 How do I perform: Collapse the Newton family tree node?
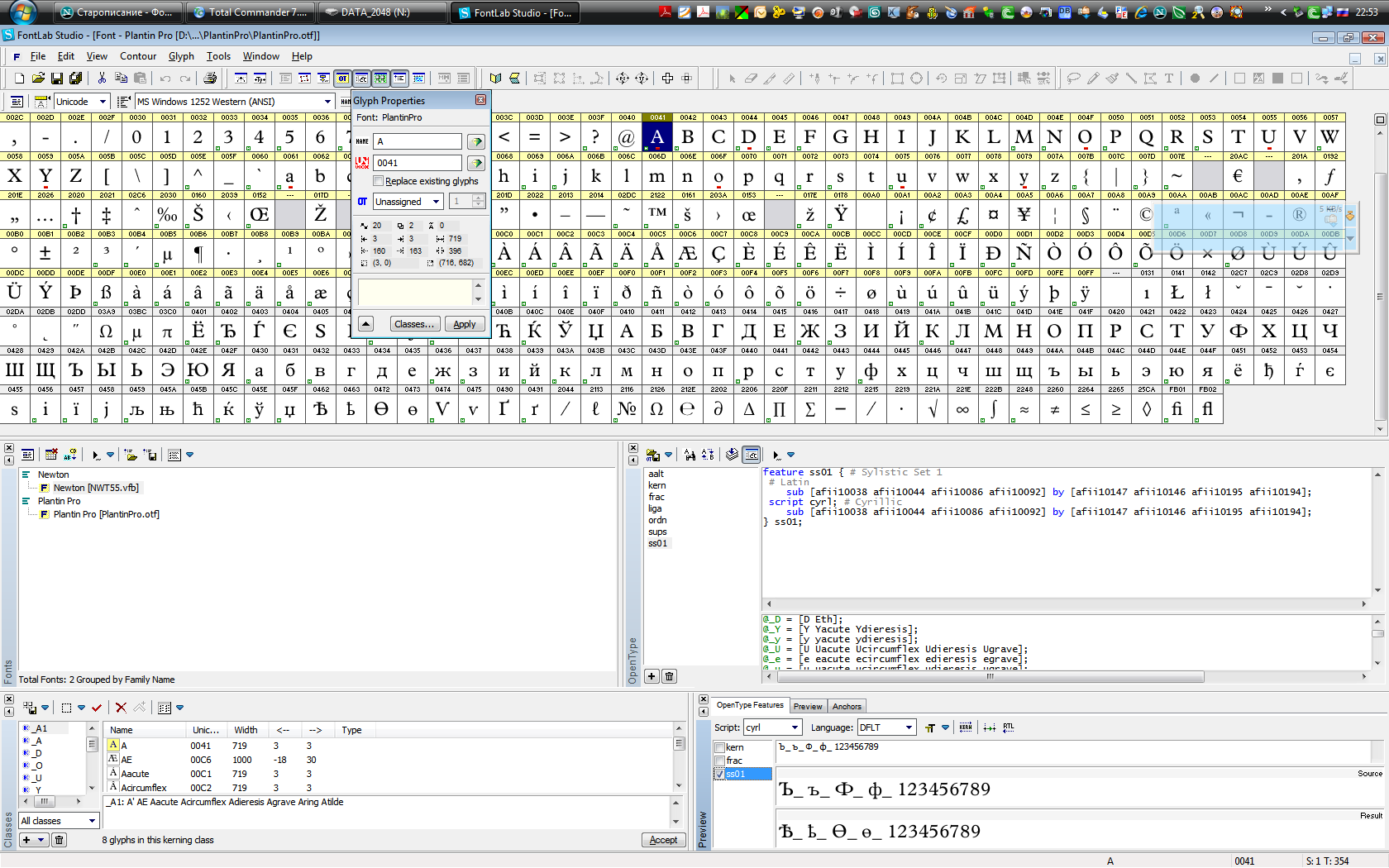[x=26, y=475]
